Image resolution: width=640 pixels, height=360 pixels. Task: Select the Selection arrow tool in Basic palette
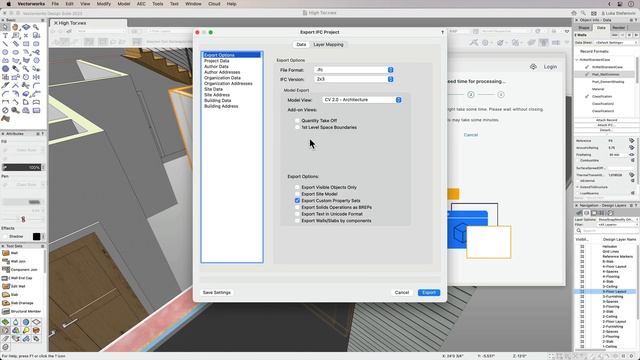click(5, 27)
